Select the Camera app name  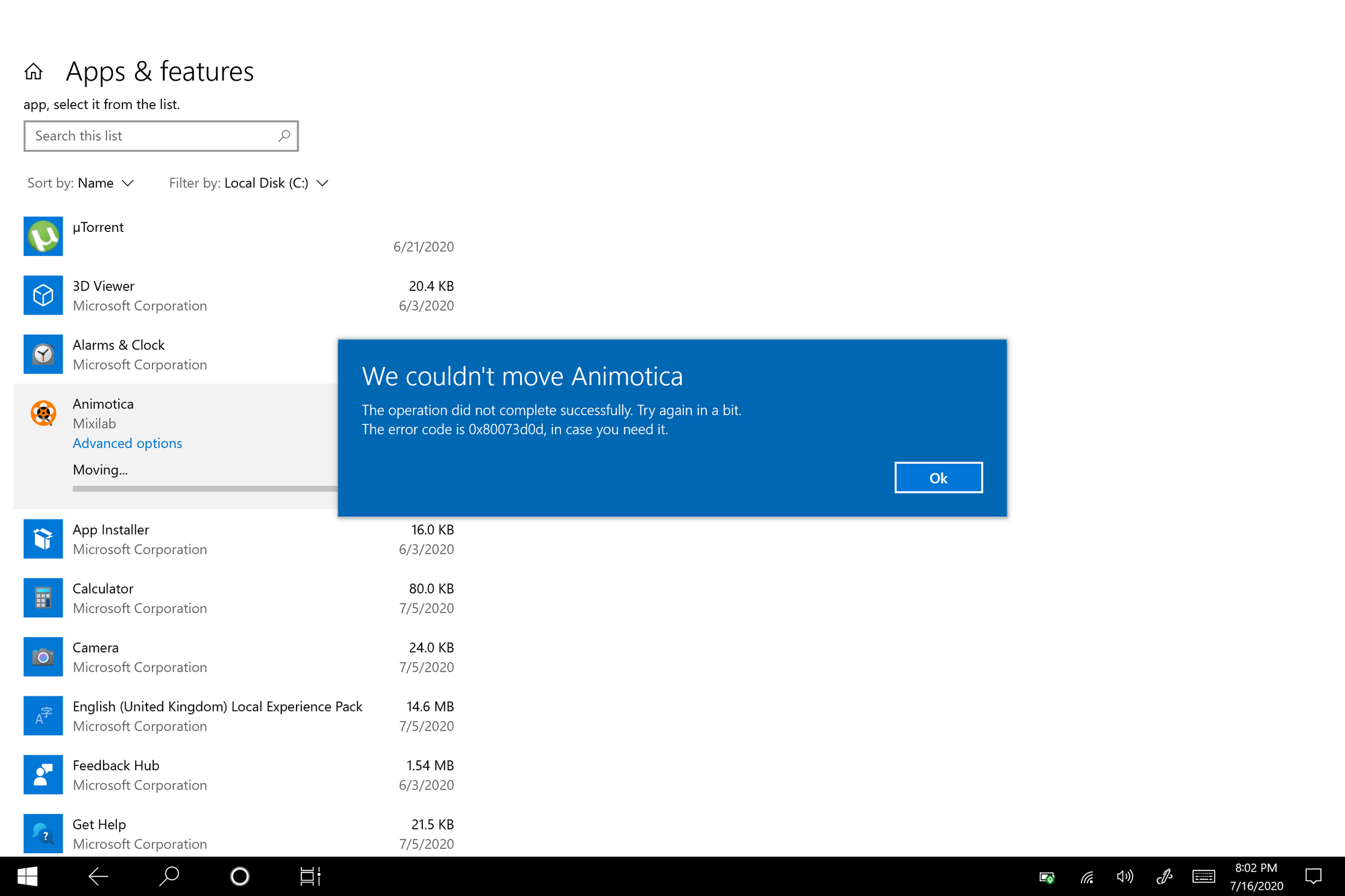coord(95,648)
